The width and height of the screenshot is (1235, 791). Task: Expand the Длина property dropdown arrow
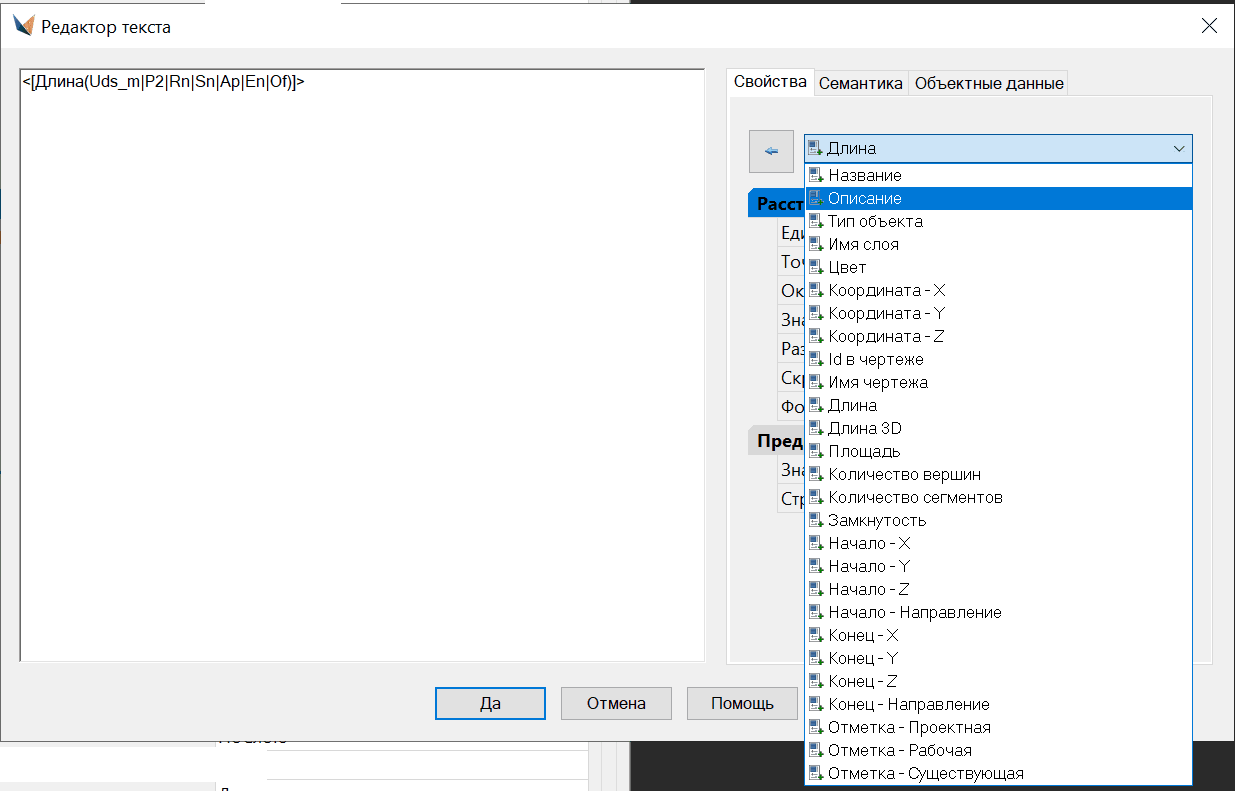click(x=1179, y=149)
